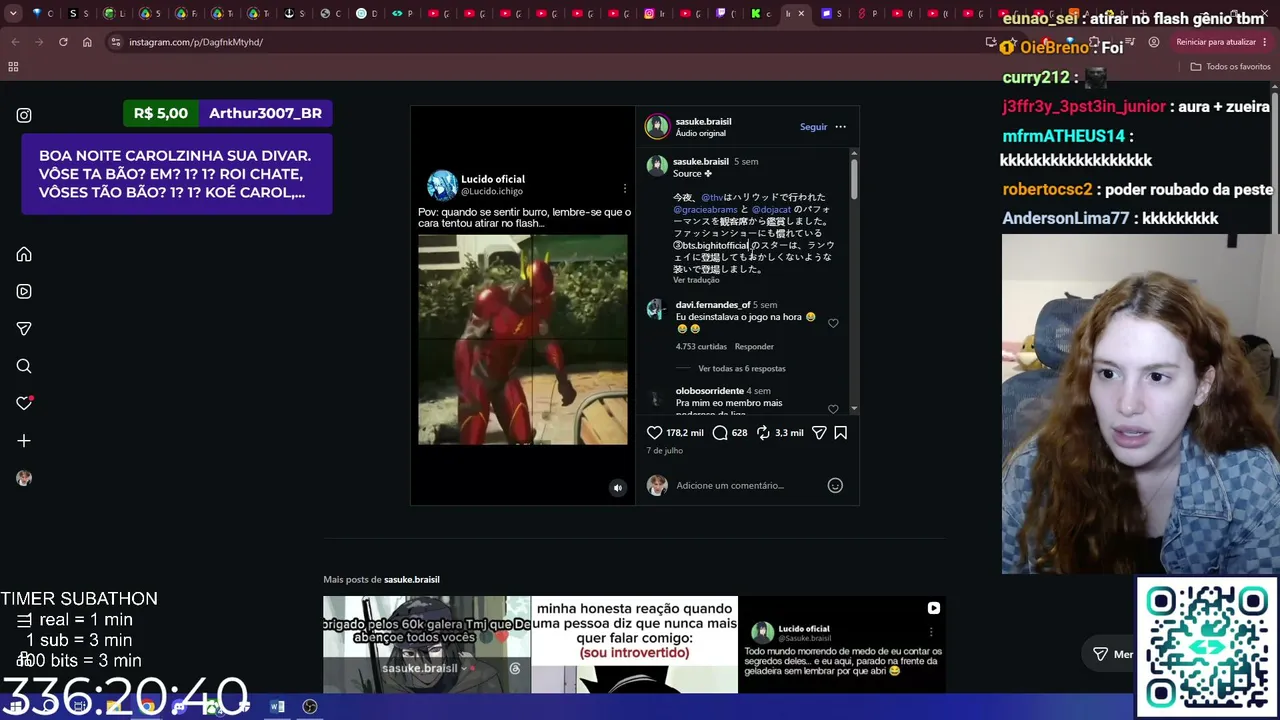Screen dimensions: 1280x720
Task: Open the Todos os favoritos folder
Action: pyautogui.click(x=1230, y=67)
